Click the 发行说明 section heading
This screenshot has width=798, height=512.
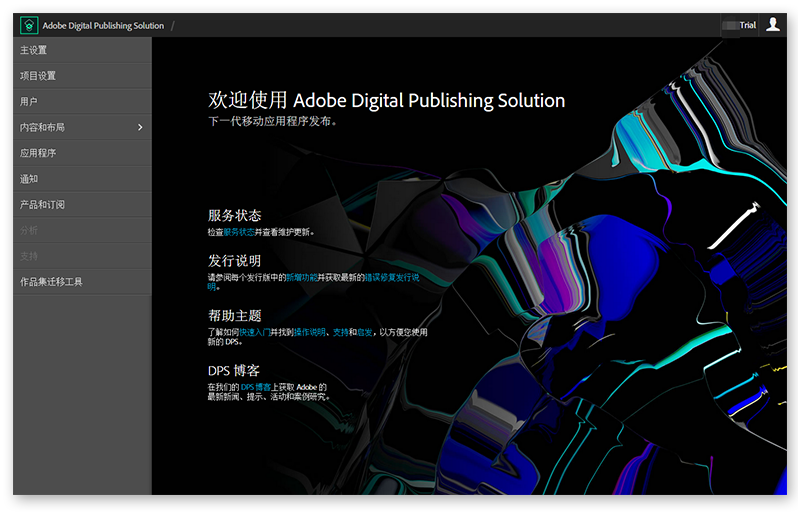pyautogui.click(x=235, y=261)
